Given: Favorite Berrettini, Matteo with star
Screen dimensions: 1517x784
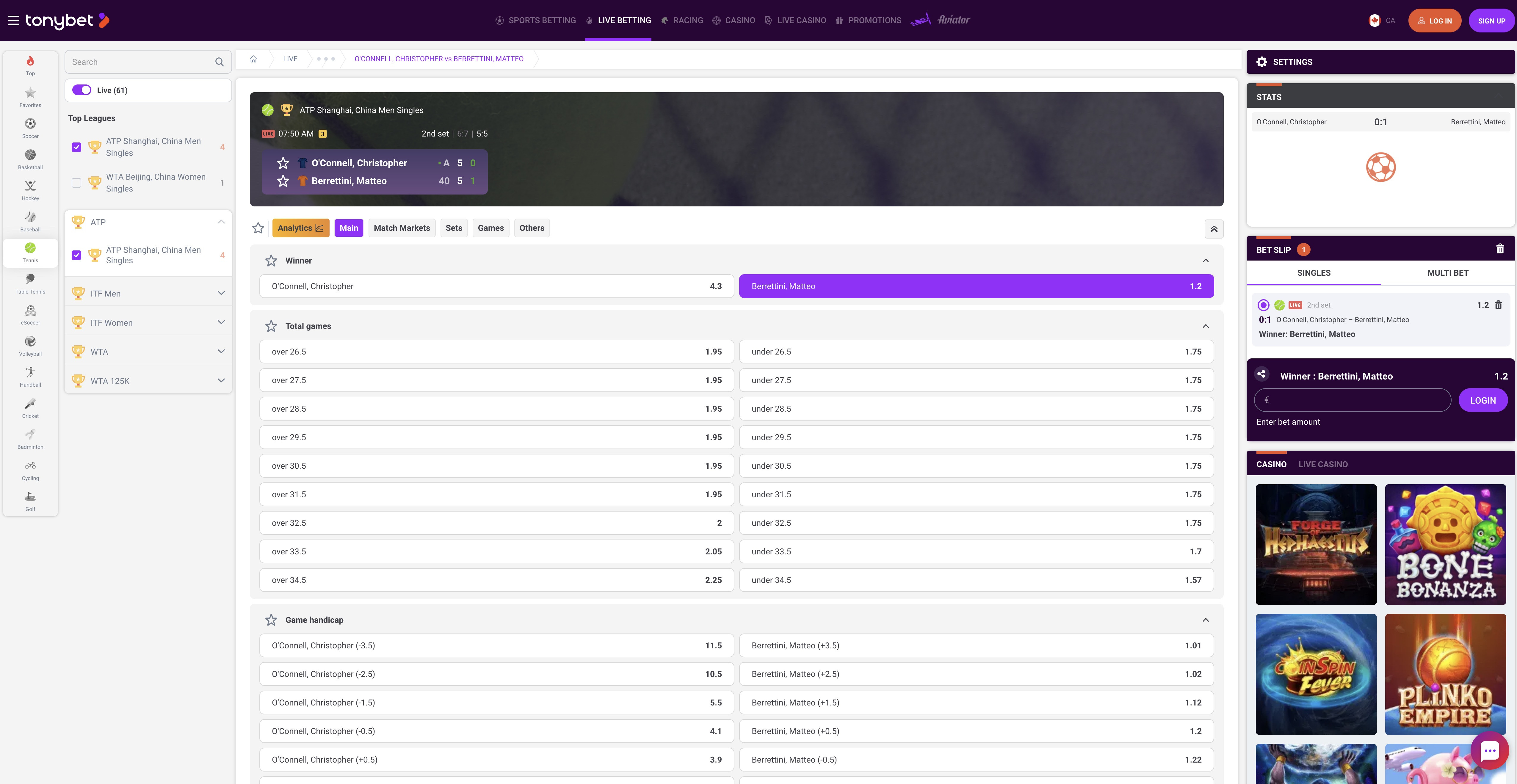Looking at the screenshot, I should click(283, 181).
